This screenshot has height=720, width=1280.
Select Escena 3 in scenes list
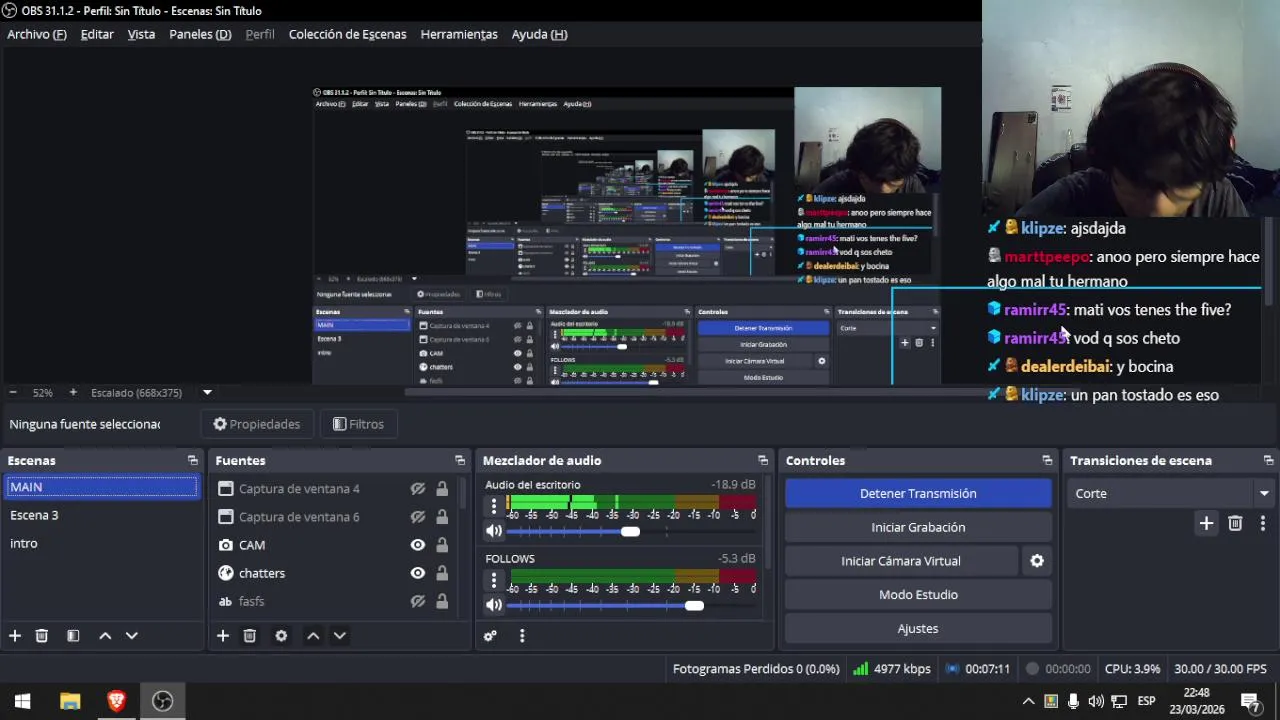pyautogui.click(x=102, y=515)
